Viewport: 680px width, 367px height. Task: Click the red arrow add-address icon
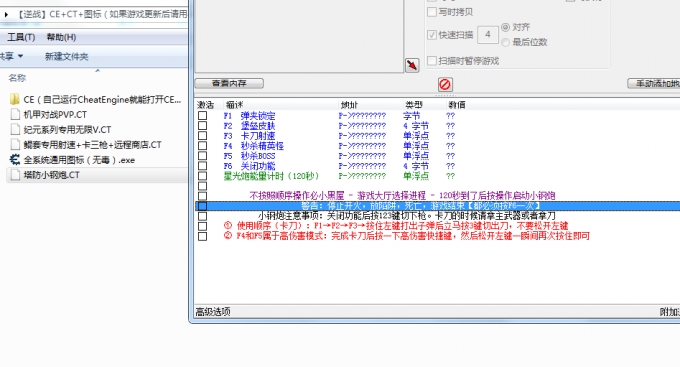click(412, 65)
